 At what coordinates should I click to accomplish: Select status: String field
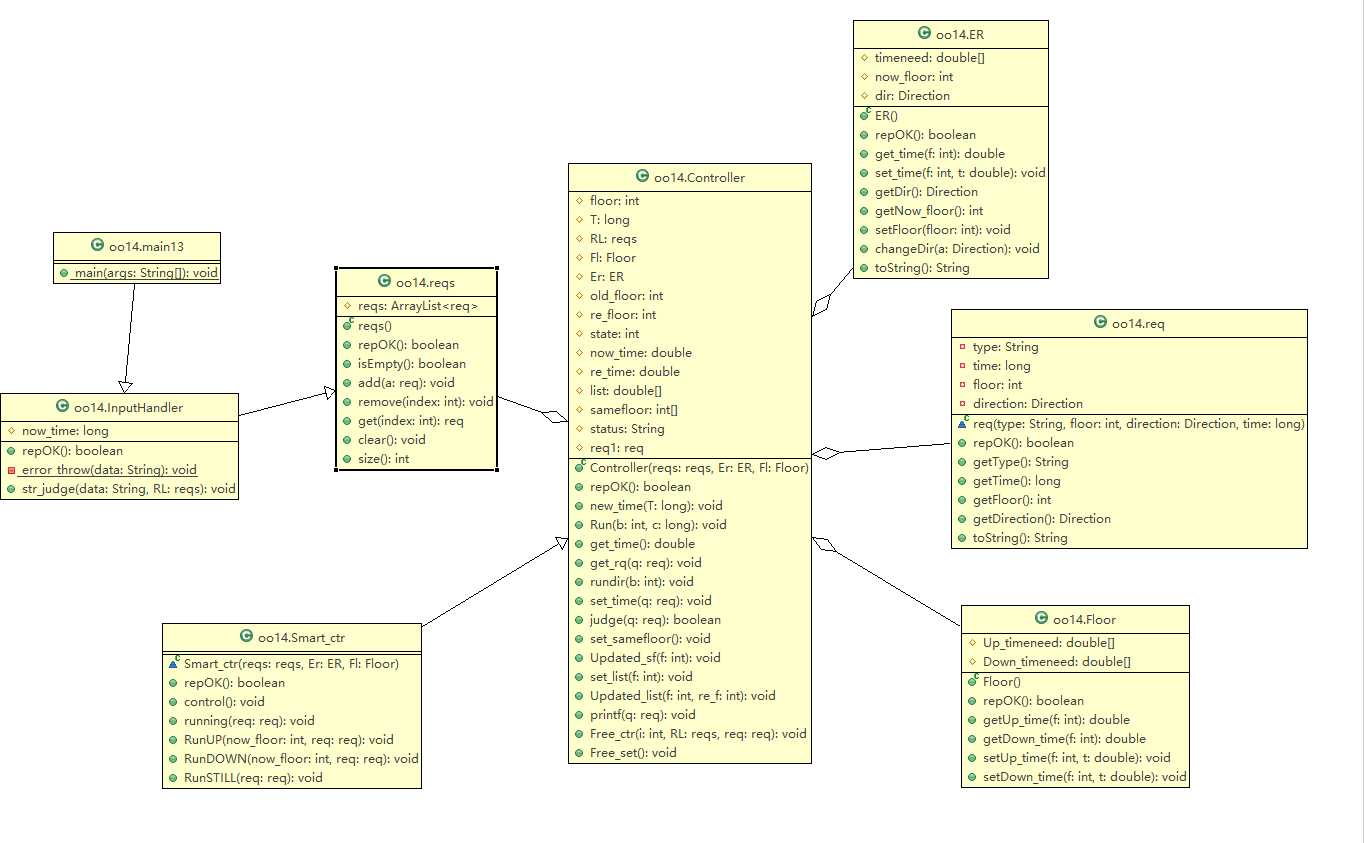[x=627, y=429]
